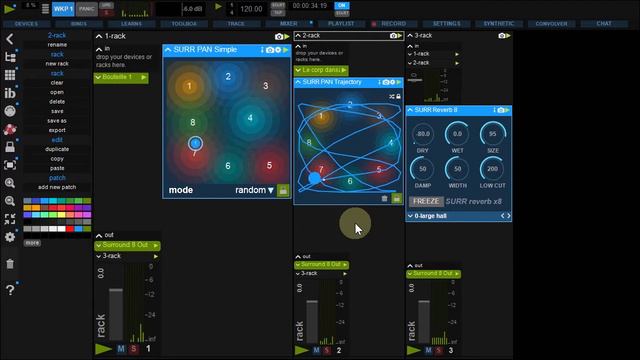Click the fit-to-screen arrows icon

click(x=10, y=219)
